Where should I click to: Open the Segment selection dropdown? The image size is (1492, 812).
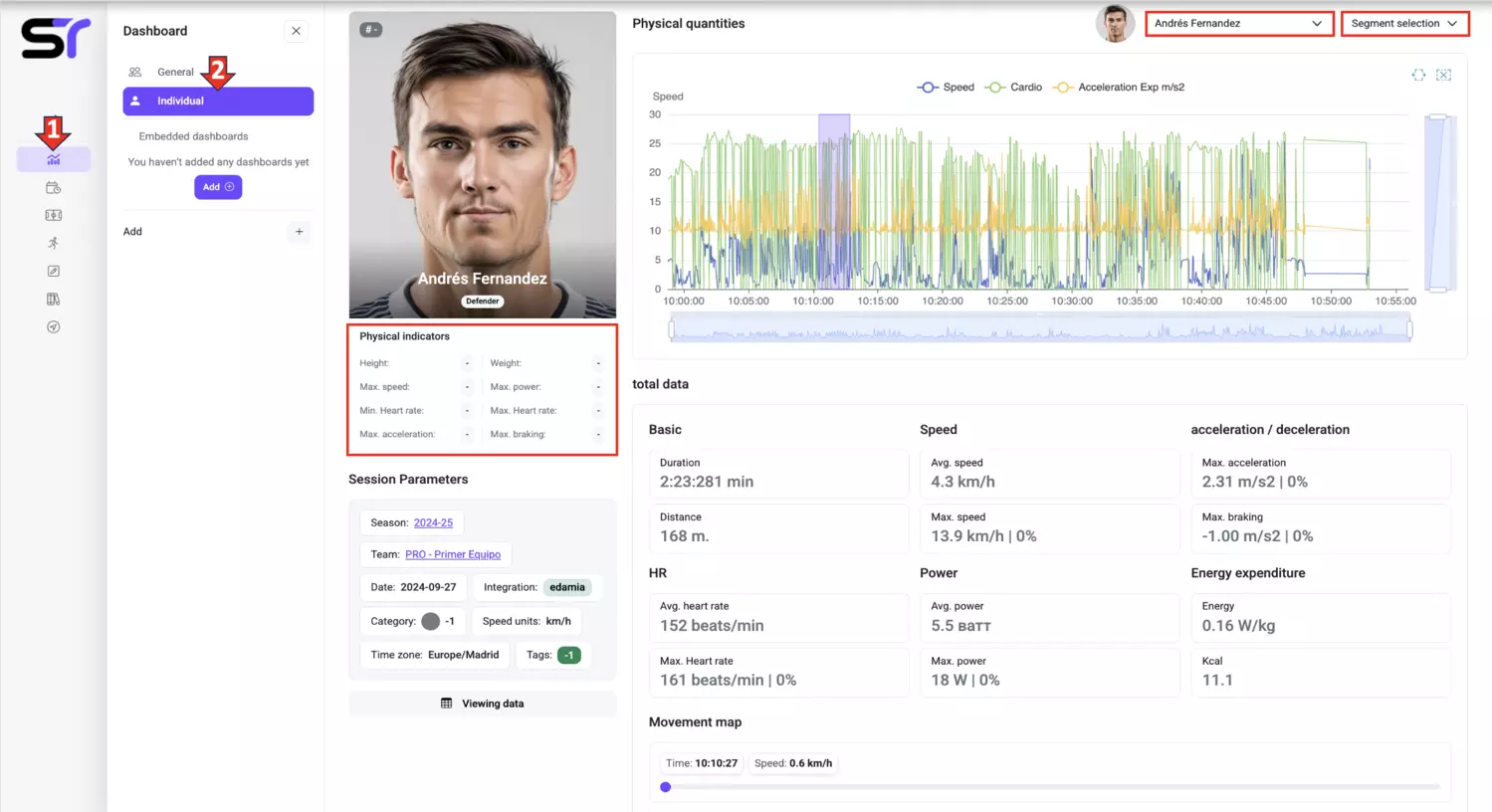click(x=1404, y=23)
